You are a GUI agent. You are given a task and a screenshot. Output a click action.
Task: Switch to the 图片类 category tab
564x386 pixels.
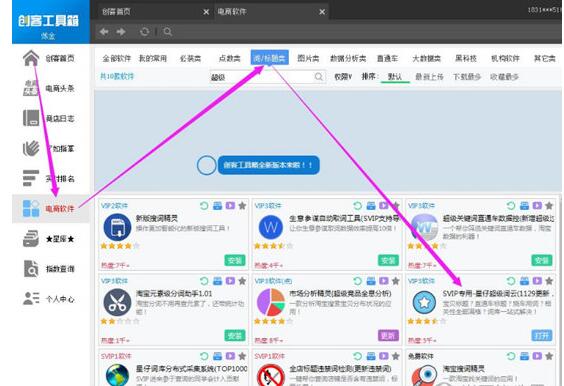308,58
